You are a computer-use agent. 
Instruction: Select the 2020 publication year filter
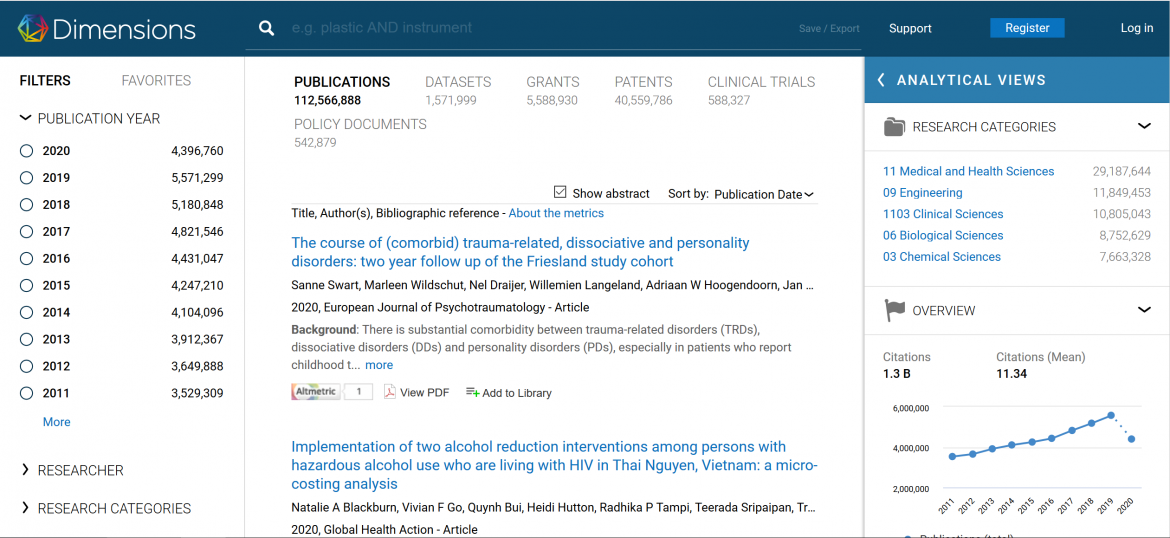point(27,151)
